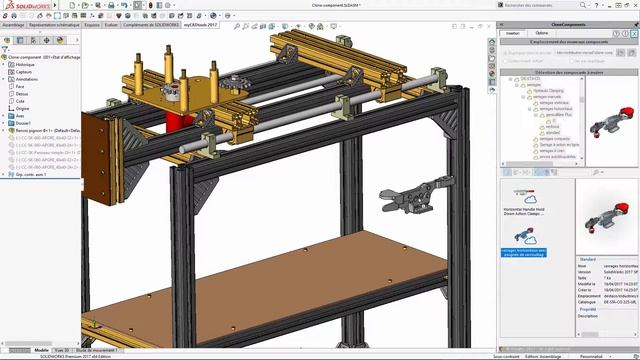Undo the last action with the Undo icon
The width and height of the screenshot is (640, 360).
[x=124, y=5]
